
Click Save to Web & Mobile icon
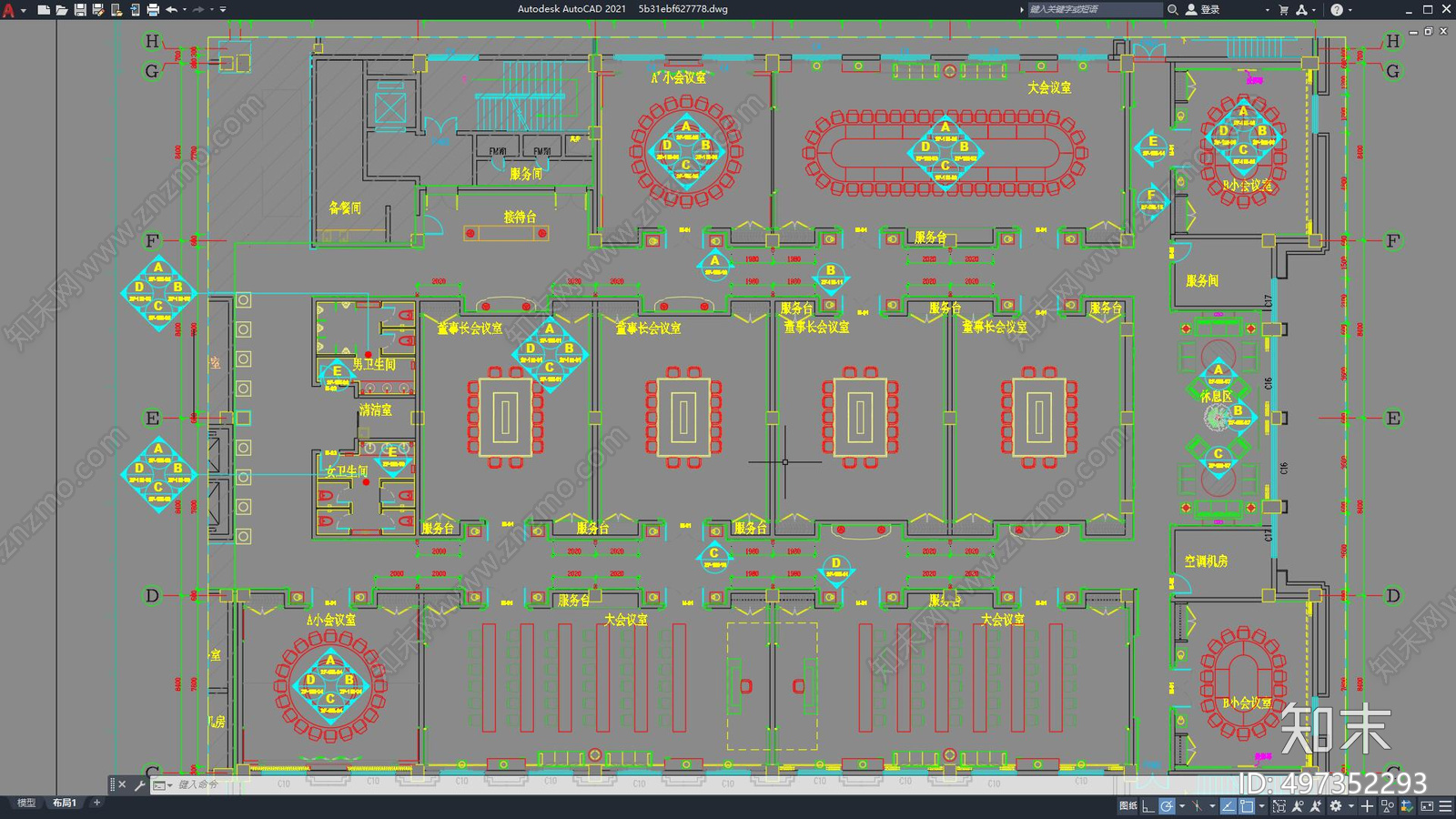(134, 10)
